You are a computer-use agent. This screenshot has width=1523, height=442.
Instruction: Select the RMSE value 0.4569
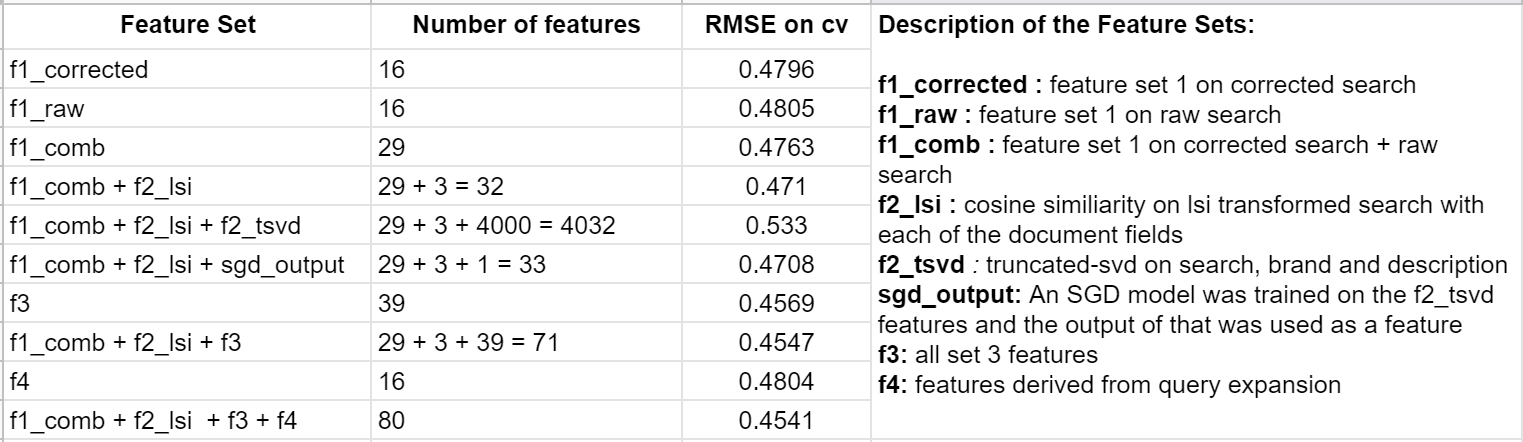click(x=776, y=303)
